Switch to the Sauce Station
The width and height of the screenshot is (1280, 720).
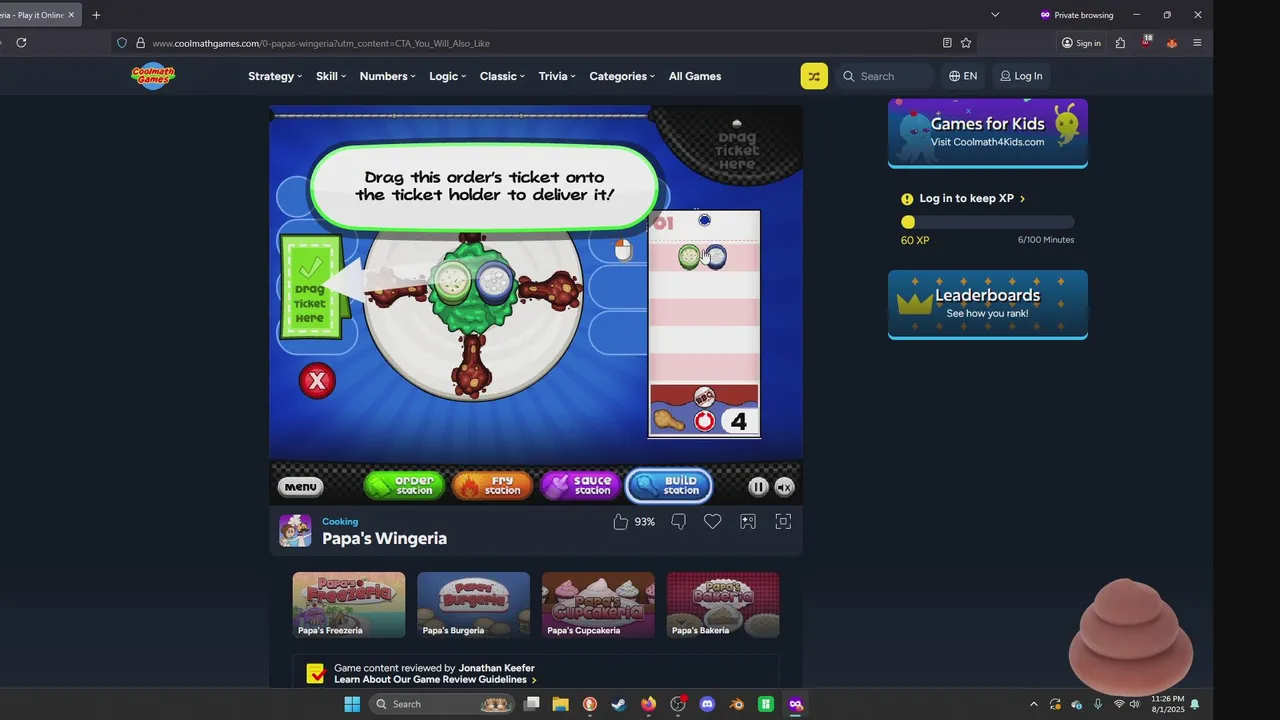coord(580,486)
